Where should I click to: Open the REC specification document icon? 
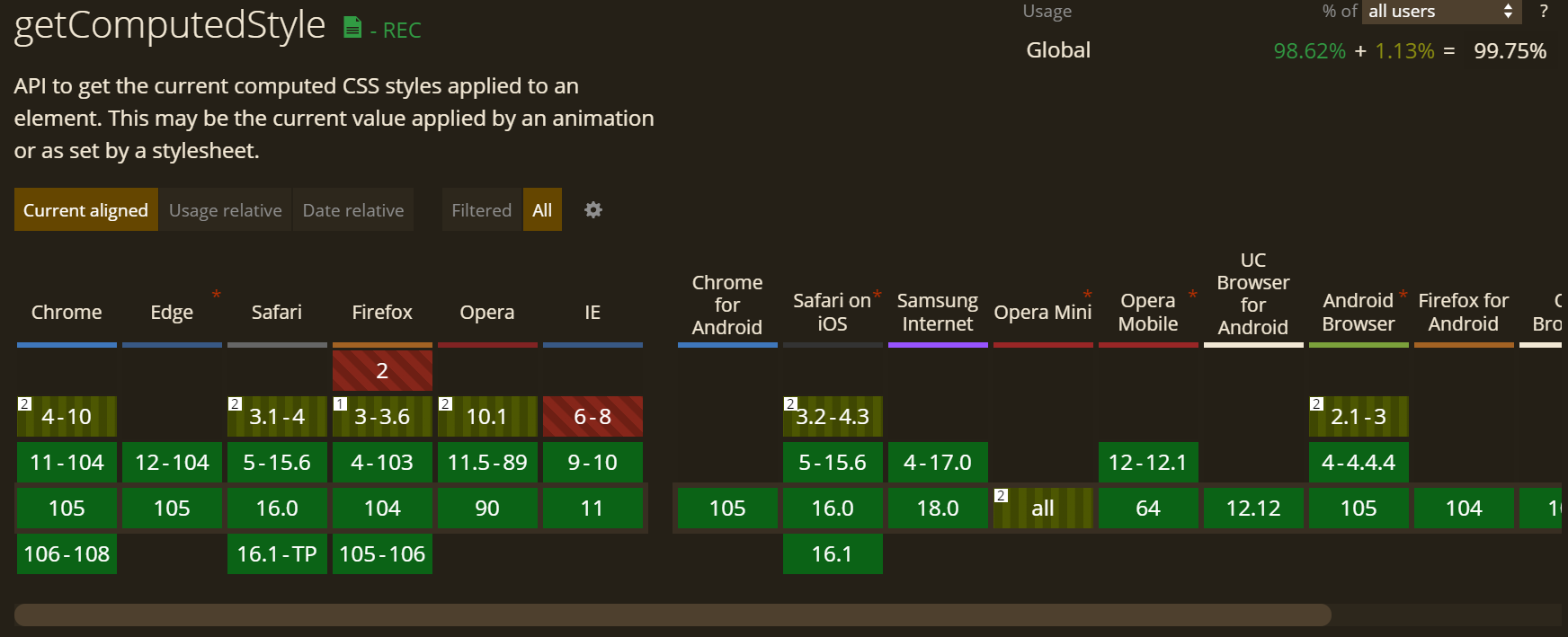point(352,28)
